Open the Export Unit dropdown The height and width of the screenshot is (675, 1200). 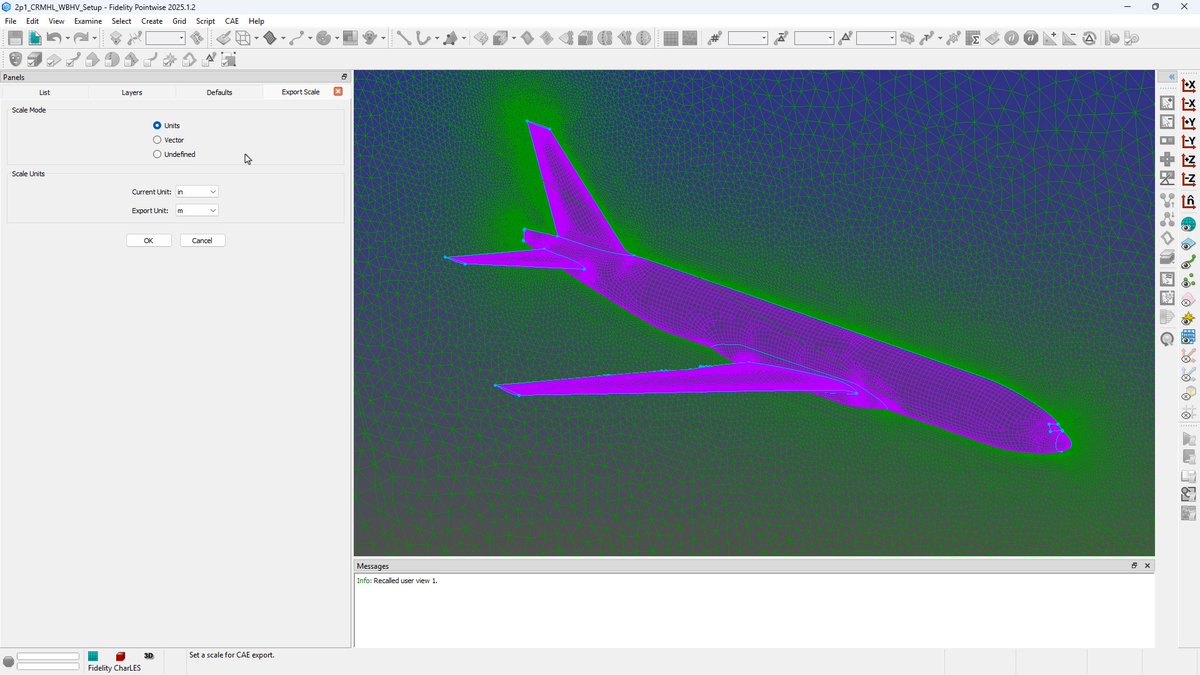click(196, 211)
